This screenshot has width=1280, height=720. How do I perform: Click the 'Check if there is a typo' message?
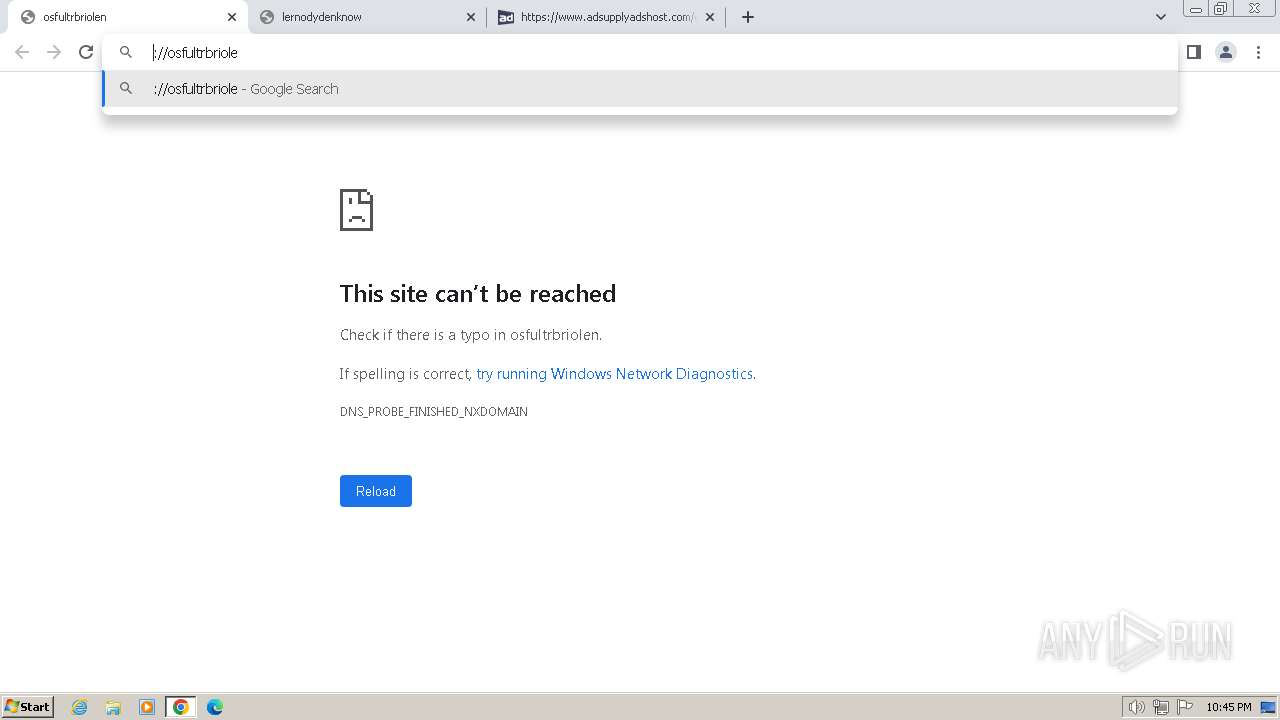pyautogui.click(x=471, y=335)
